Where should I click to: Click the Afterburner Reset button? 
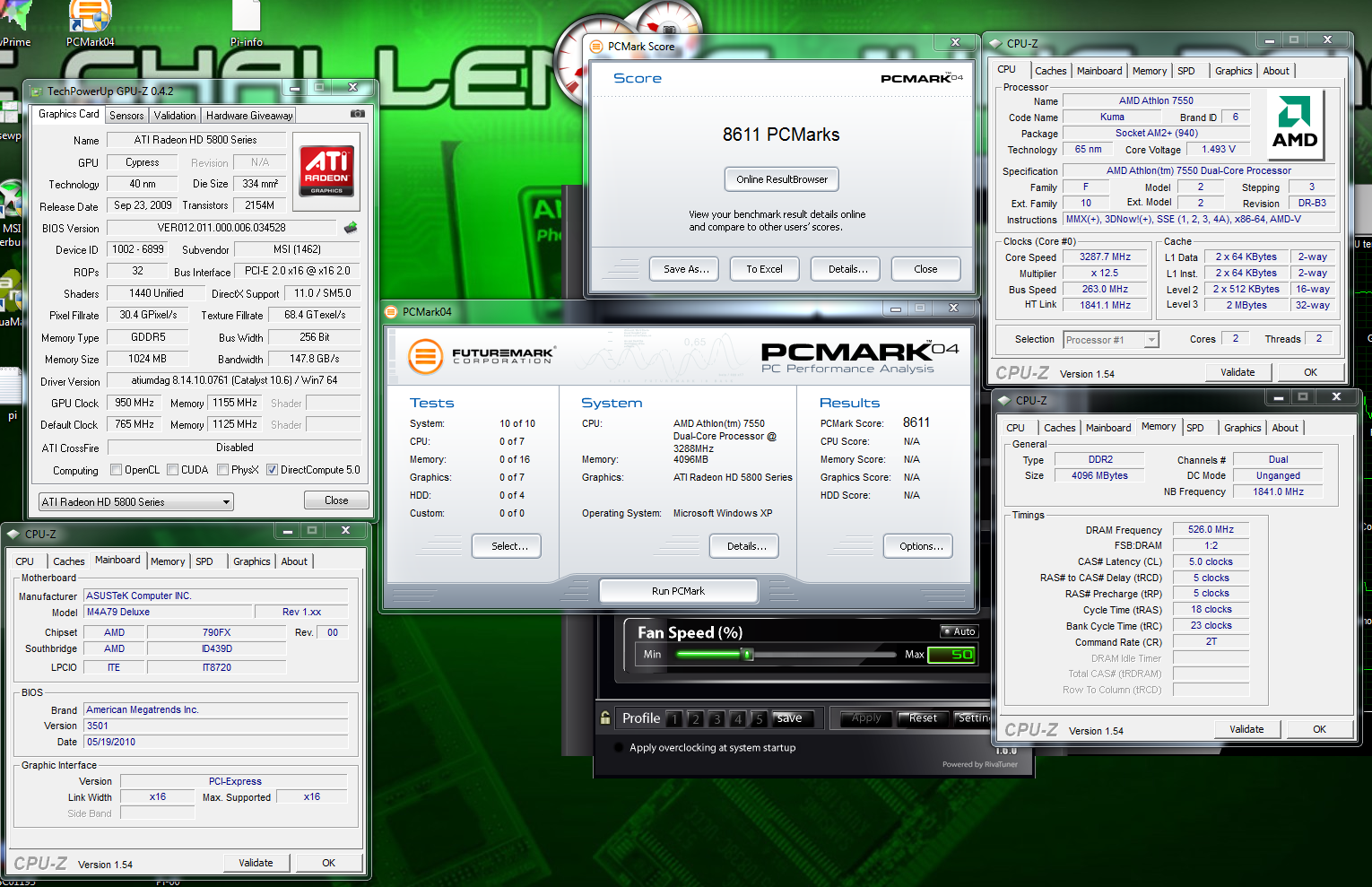(x=923, y=718)
